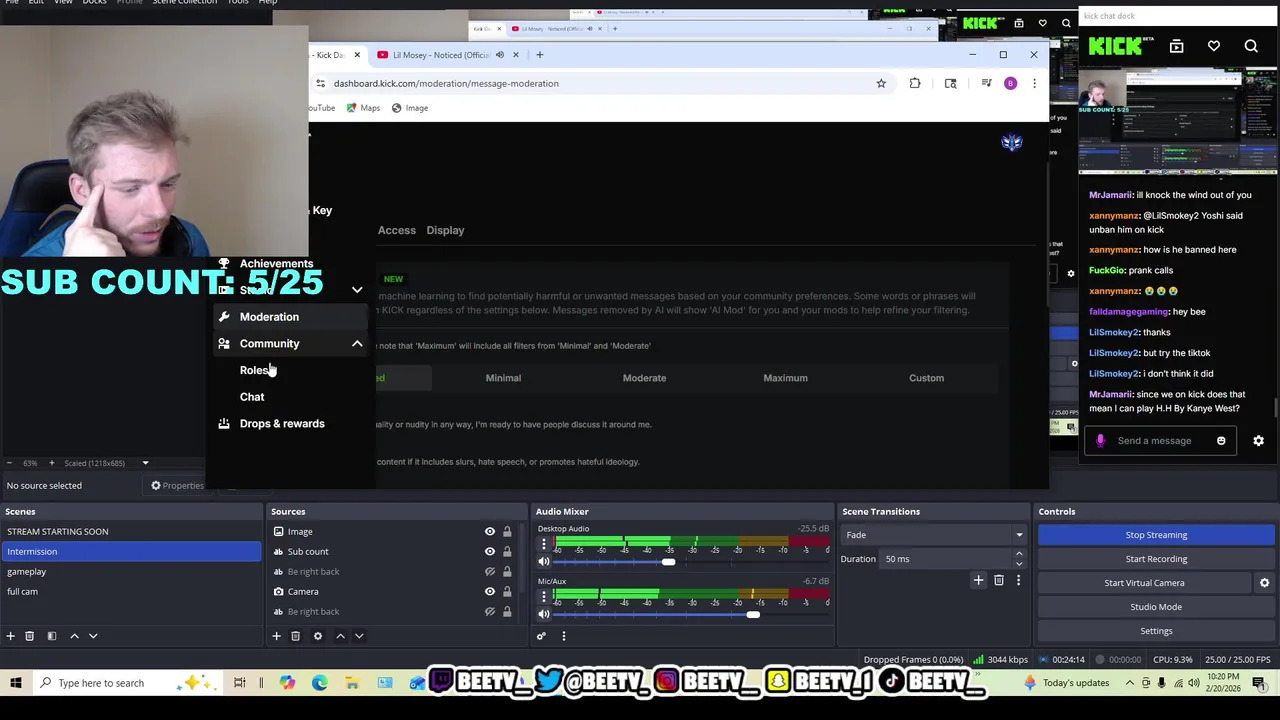
Task: Open Chrome three-dot menu
Action: [1034, 84]
